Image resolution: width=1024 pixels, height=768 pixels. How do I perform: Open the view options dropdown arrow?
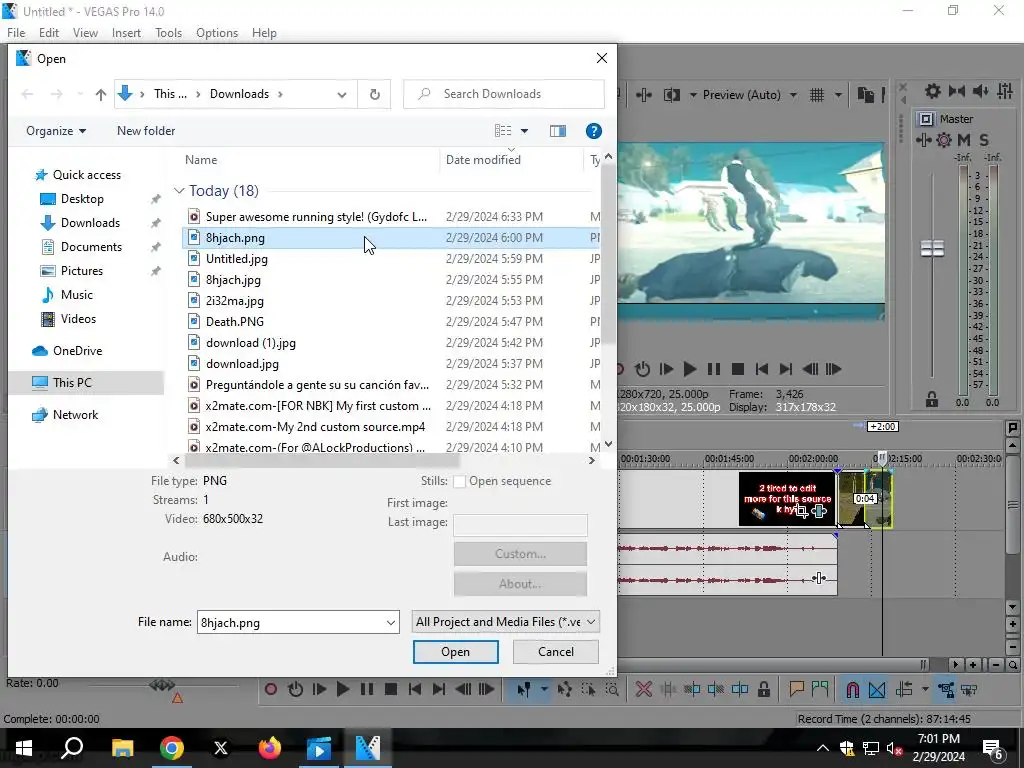pos(524,131)
